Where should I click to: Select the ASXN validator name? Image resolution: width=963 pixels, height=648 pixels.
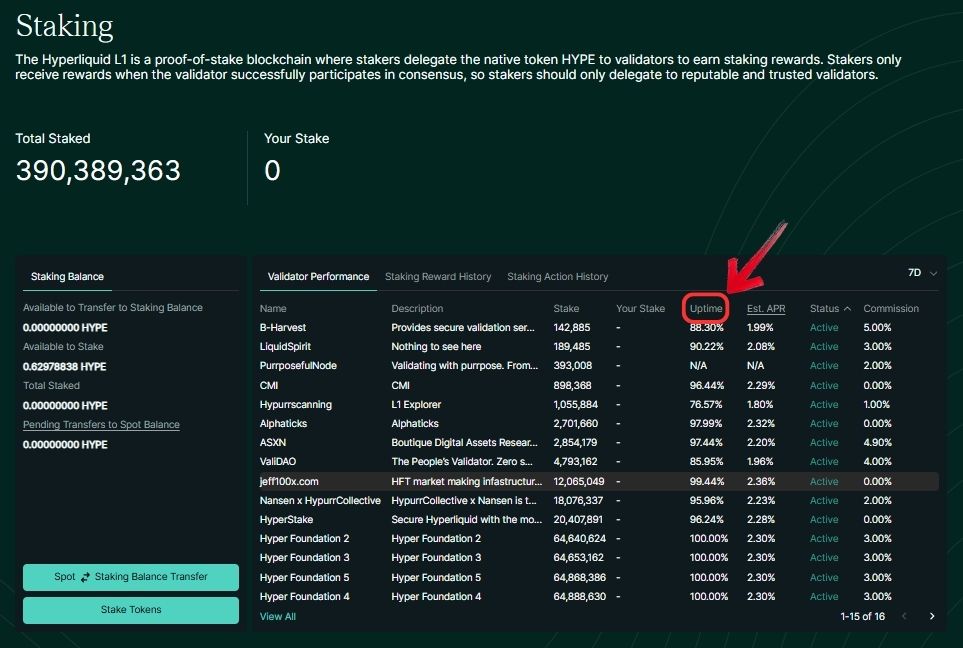pos(273,442)
